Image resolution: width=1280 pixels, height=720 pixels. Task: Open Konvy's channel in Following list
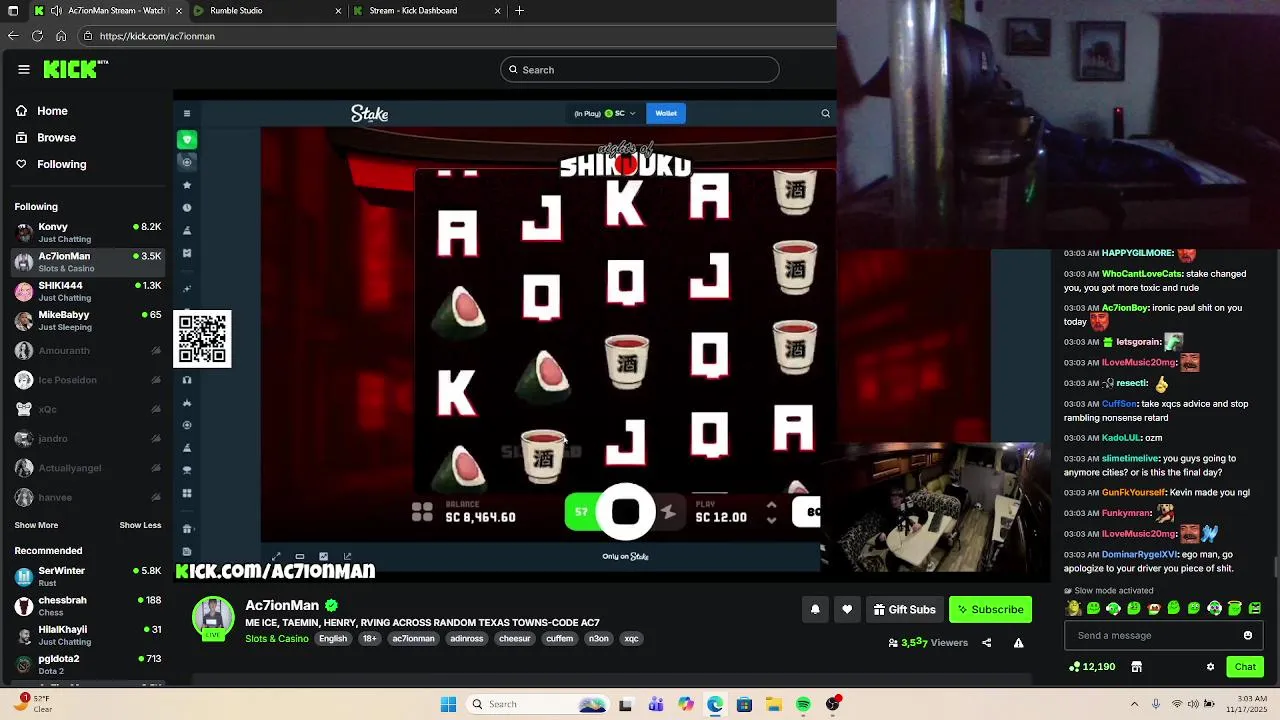point(88,232)
